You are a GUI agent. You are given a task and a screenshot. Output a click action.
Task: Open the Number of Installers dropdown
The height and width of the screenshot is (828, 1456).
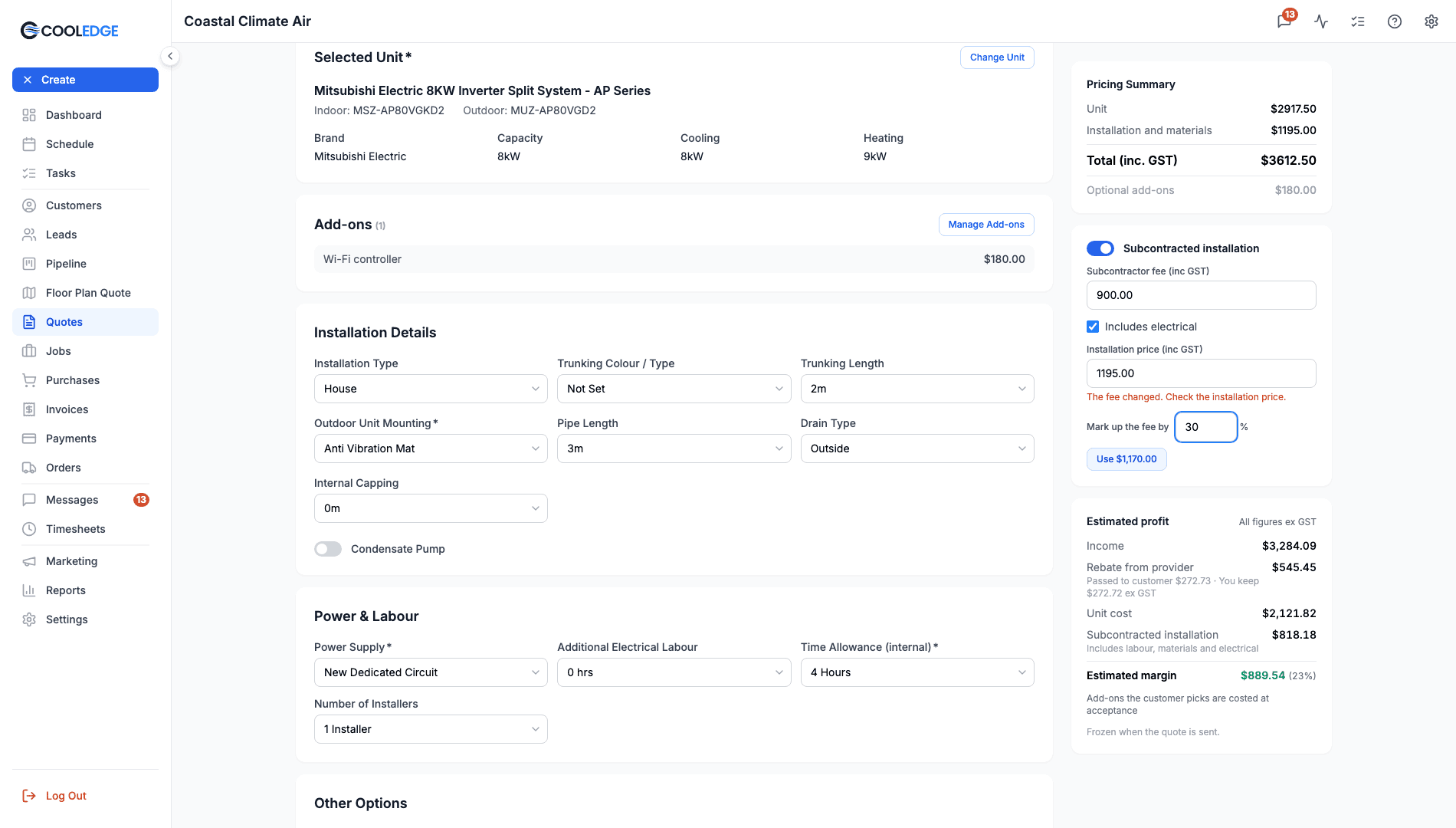coord(431,729)
